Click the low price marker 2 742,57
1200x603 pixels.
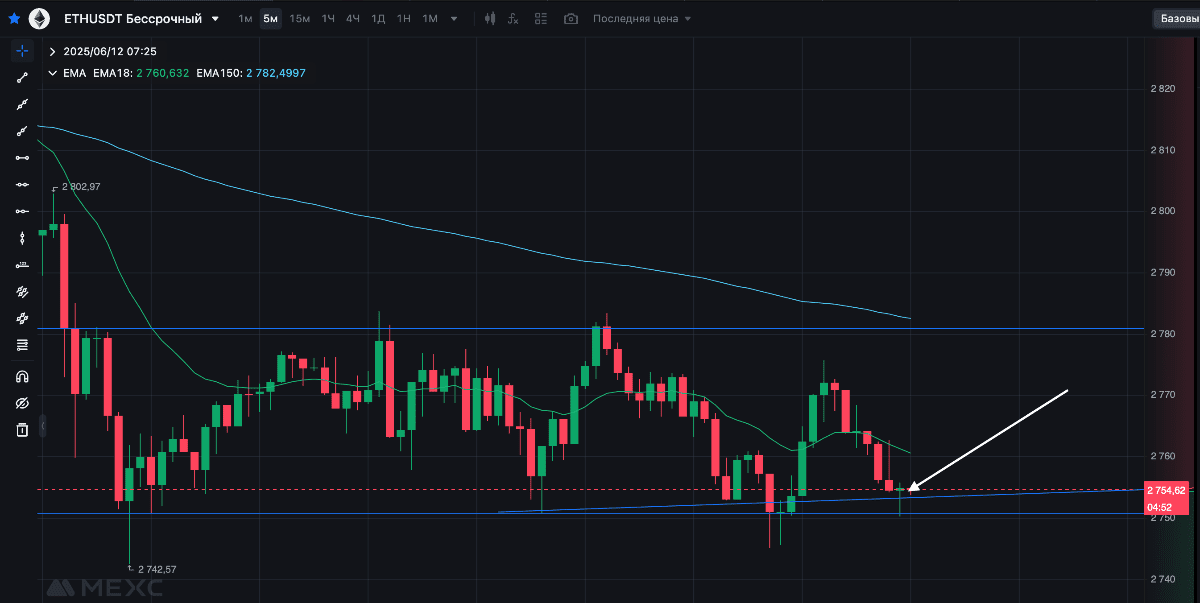[x=157, y=569]
